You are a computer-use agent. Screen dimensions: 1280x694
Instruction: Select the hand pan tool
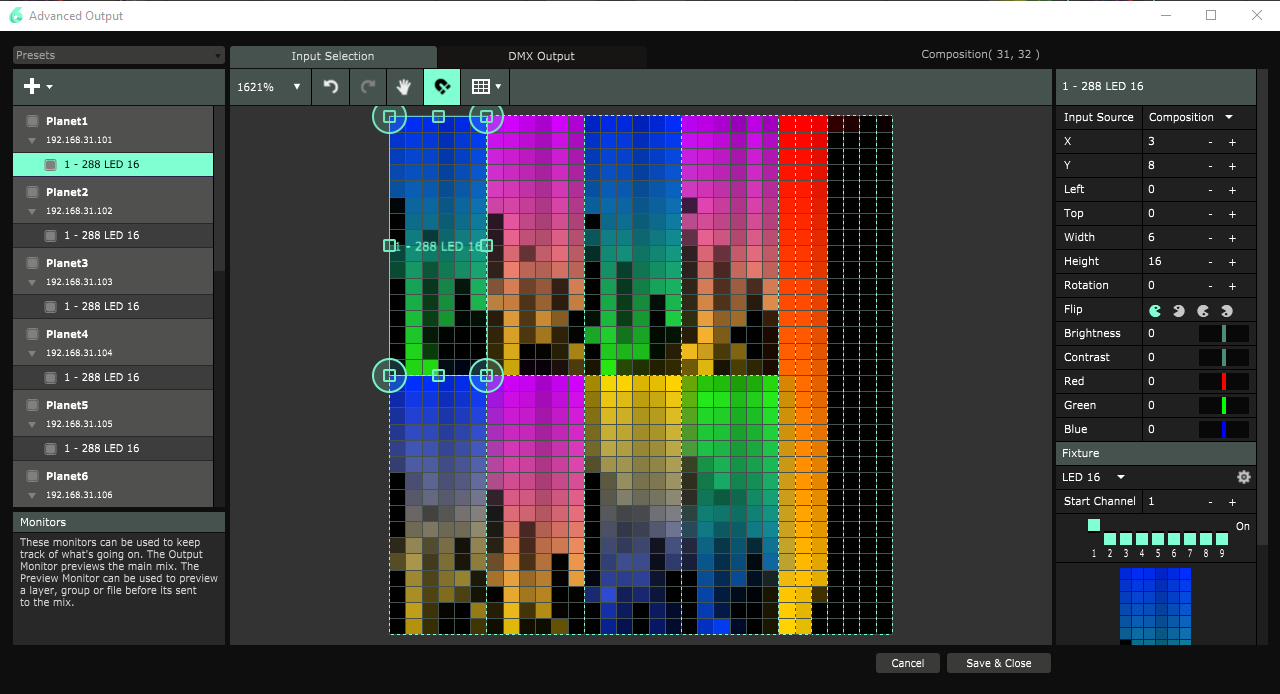pyautogui.click(x=404, y=87)
